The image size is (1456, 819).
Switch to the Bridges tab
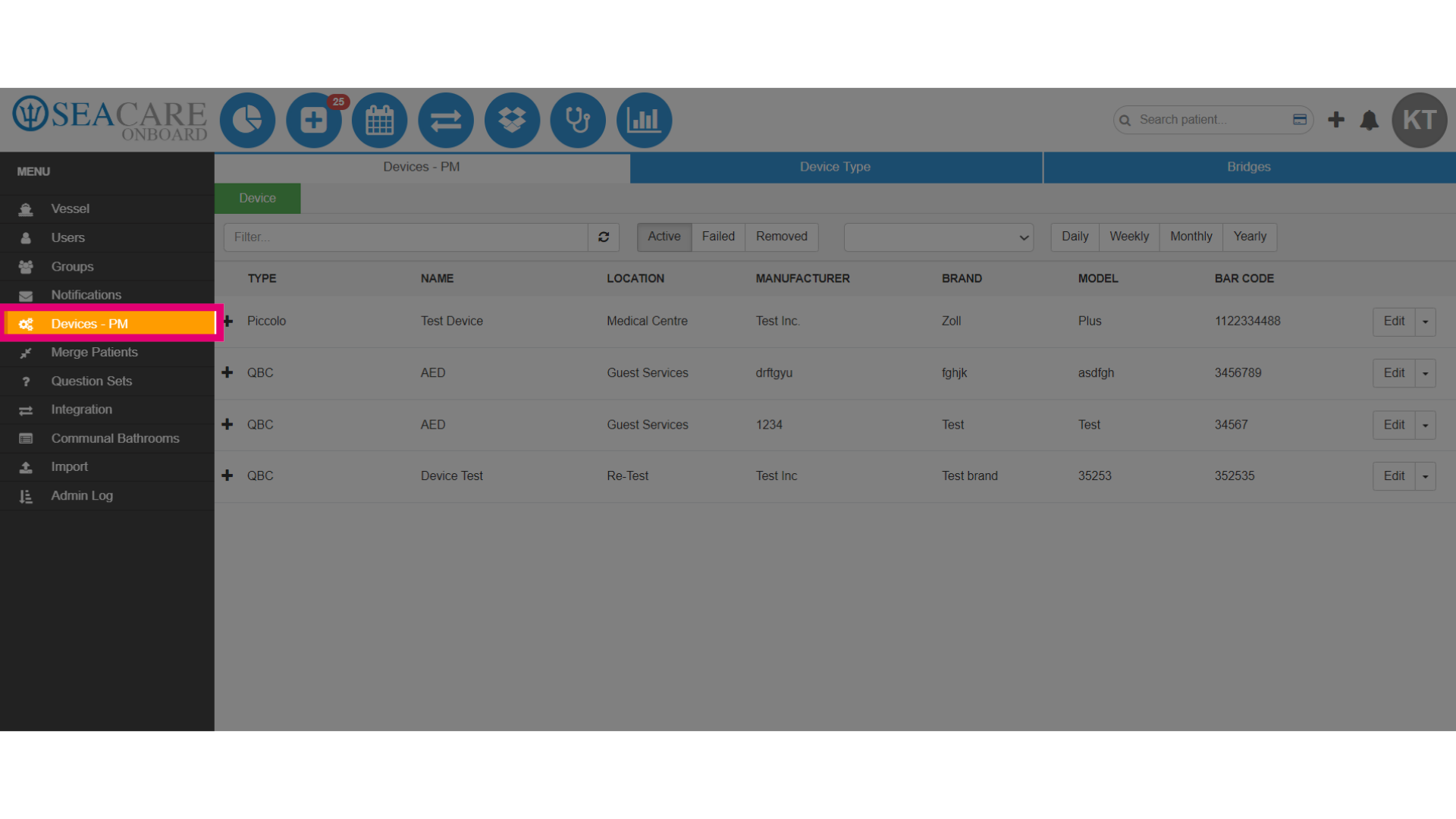1249,167
